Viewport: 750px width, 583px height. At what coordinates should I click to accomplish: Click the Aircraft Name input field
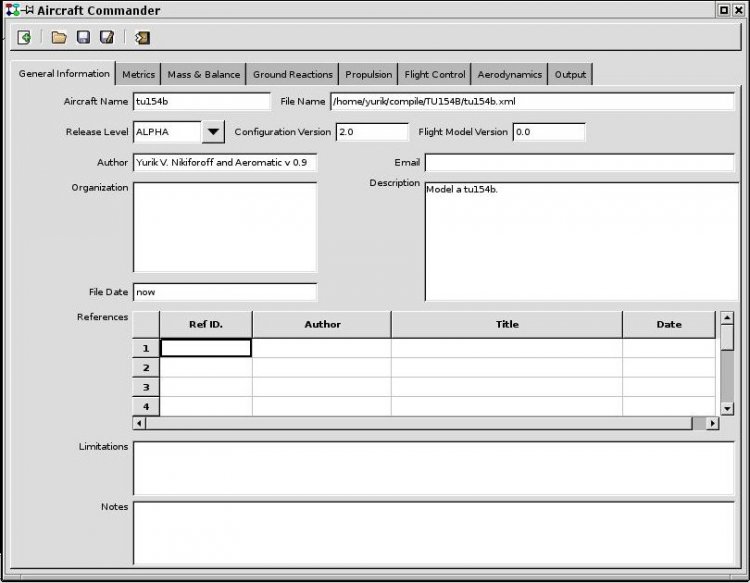click(201, 102)
